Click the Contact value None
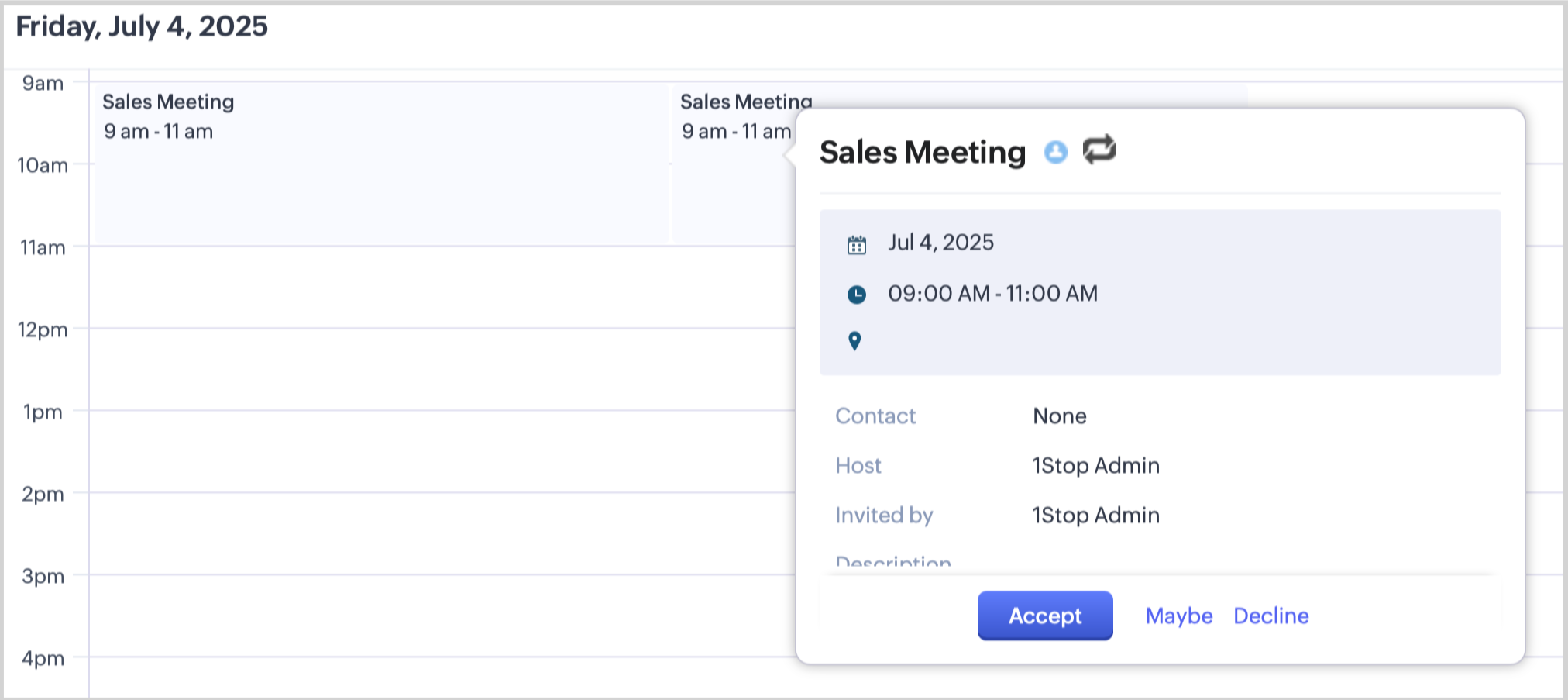The width and height of the screenshot is (1568, 700). [1059, 416]
